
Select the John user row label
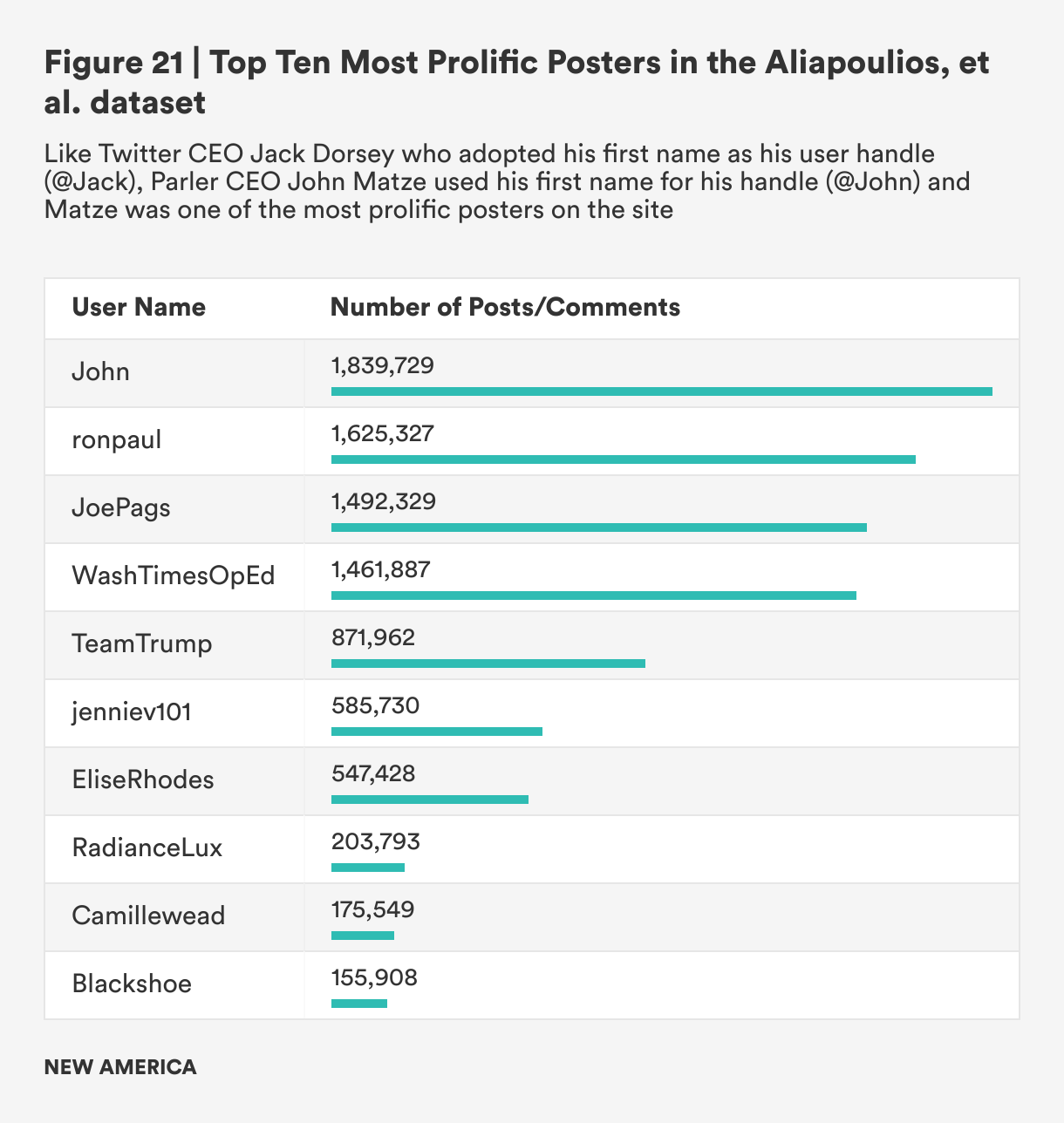coord(100,371)
